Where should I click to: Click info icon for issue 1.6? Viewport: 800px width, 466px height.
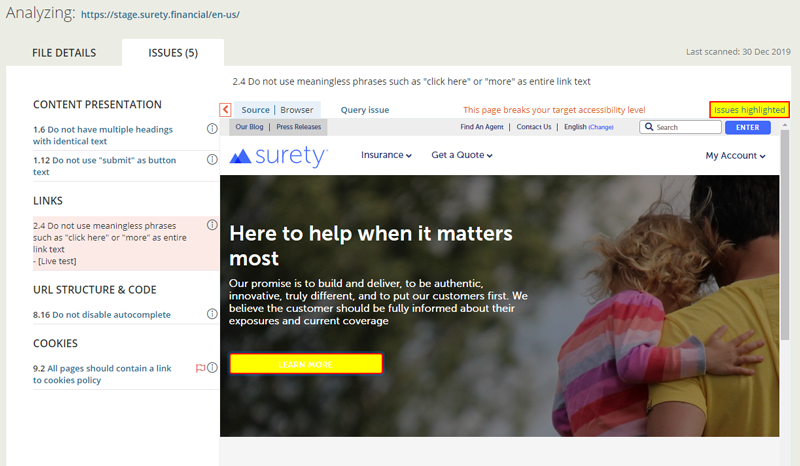[212, 129]
